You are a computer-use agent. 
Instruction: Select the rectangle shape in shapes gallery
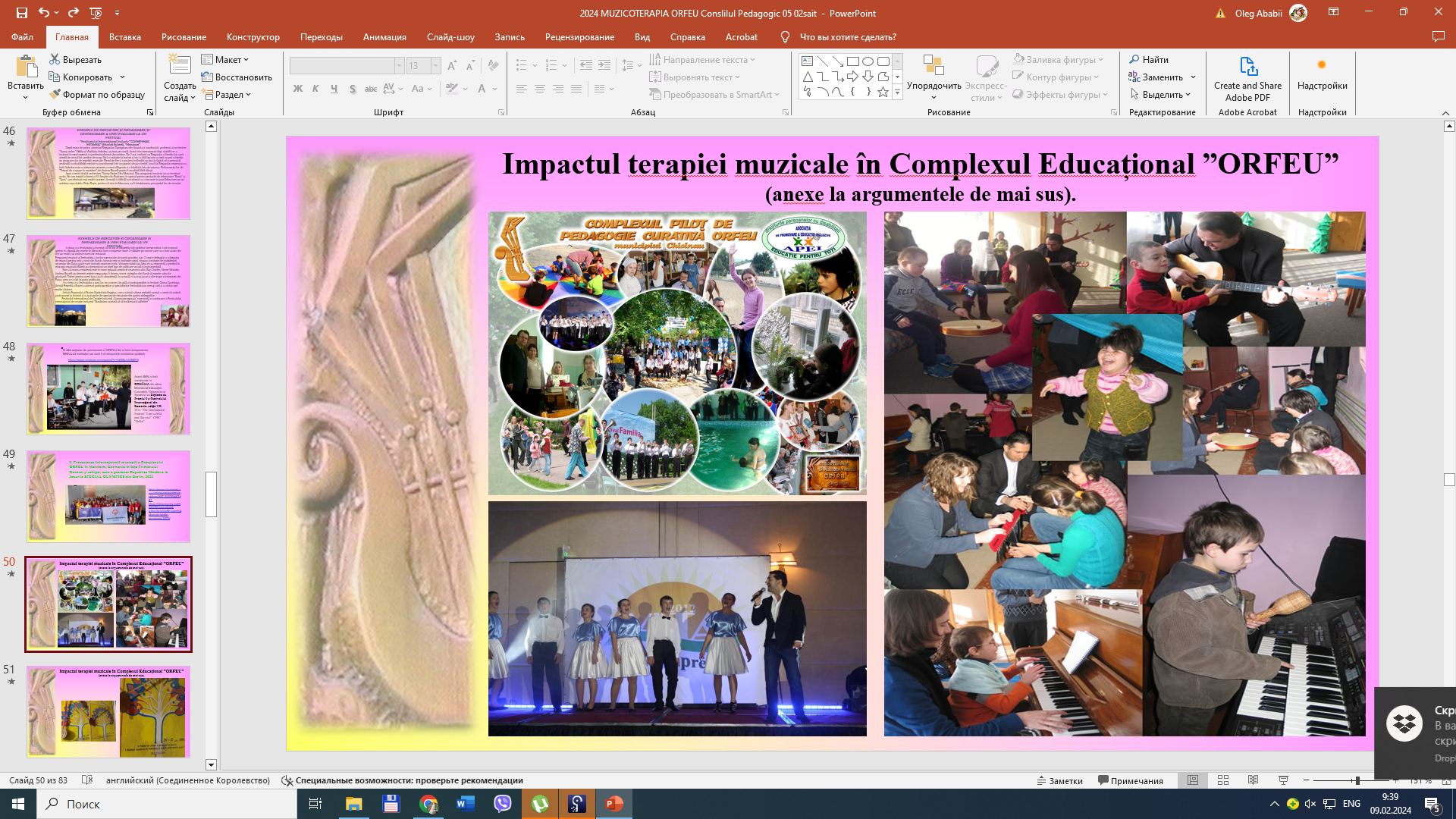pyautogui.click(x=852, y=61)
